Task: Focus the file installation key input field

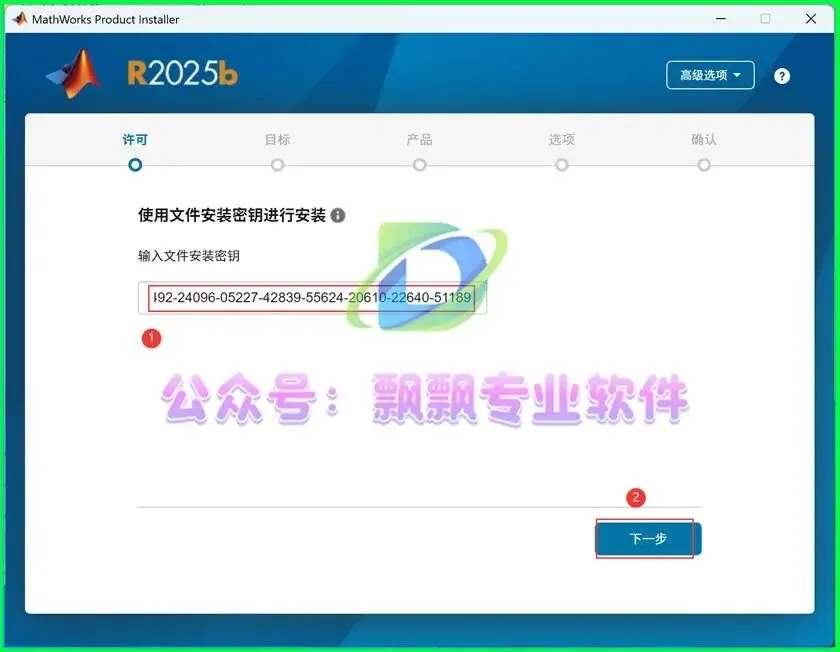Action: point(312,297)
